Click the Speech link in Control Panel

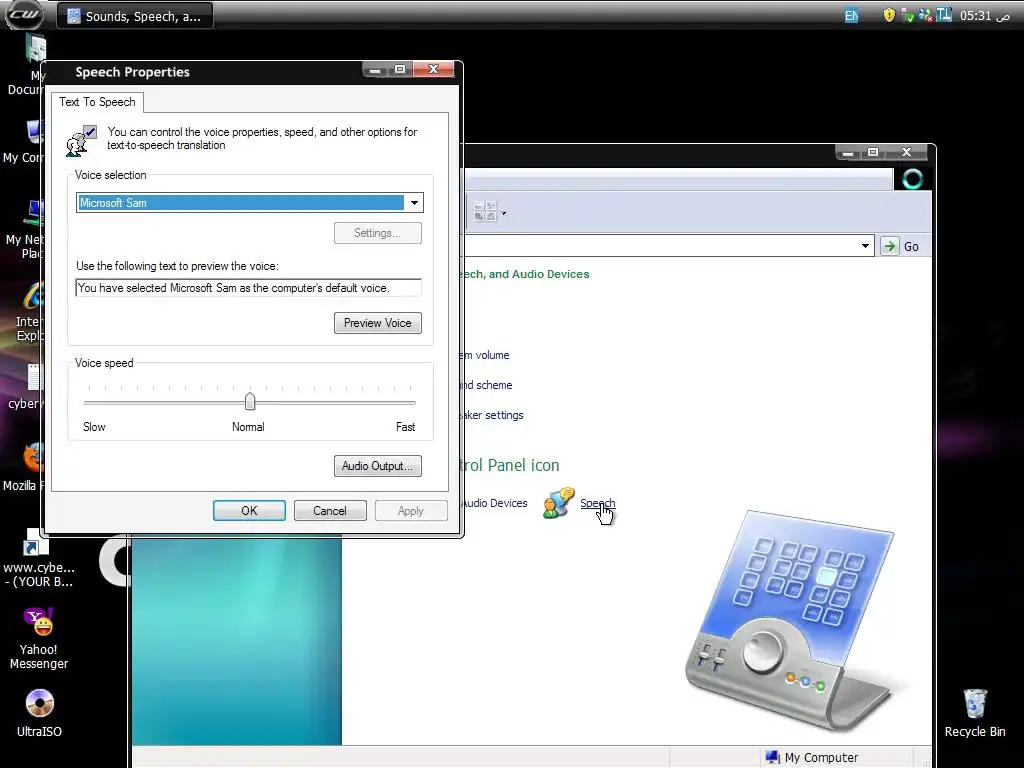598,503
